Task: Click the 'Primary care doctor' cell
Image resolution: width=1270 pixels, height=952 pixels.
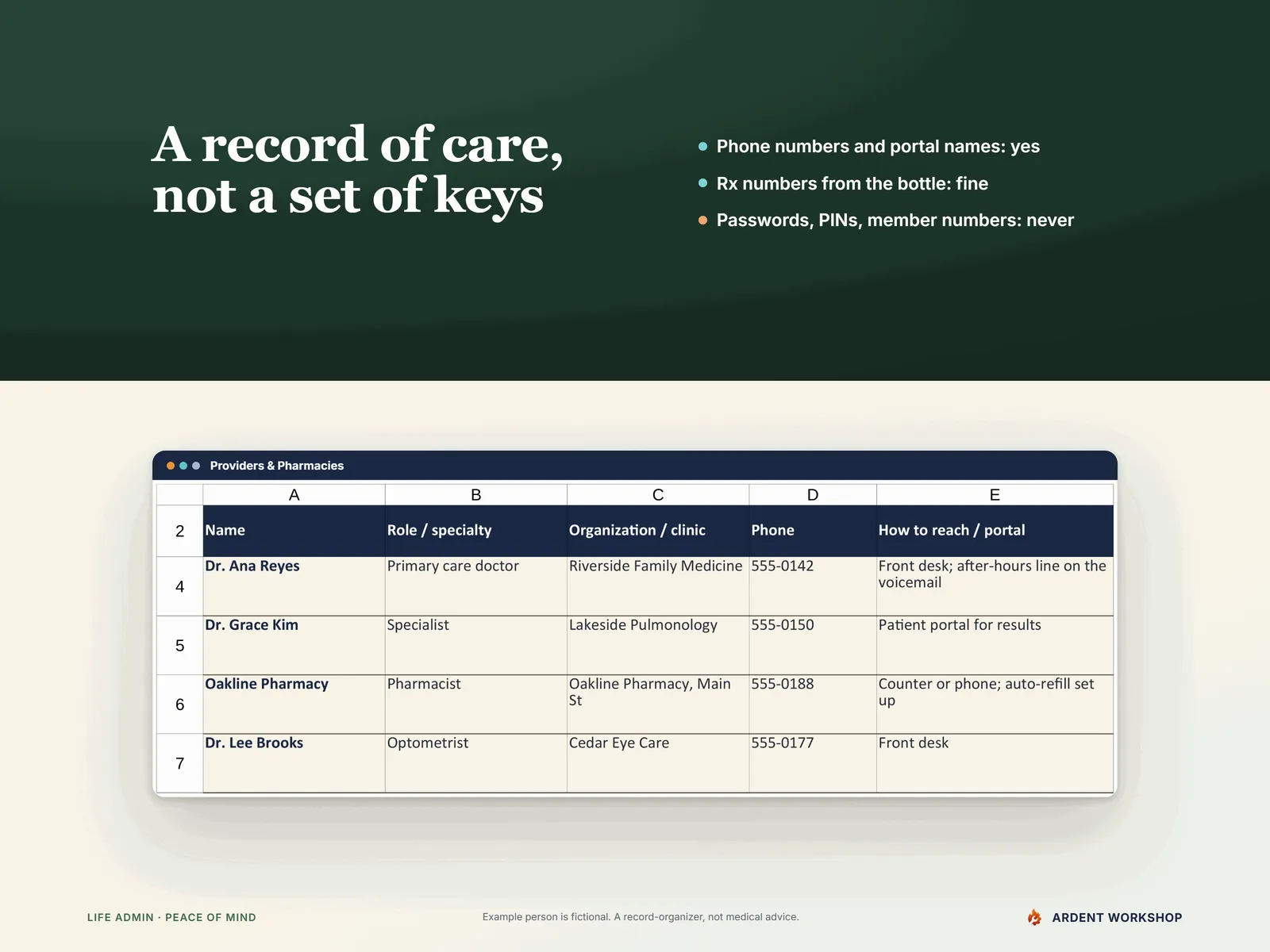Action: click(x=476, y=586)
